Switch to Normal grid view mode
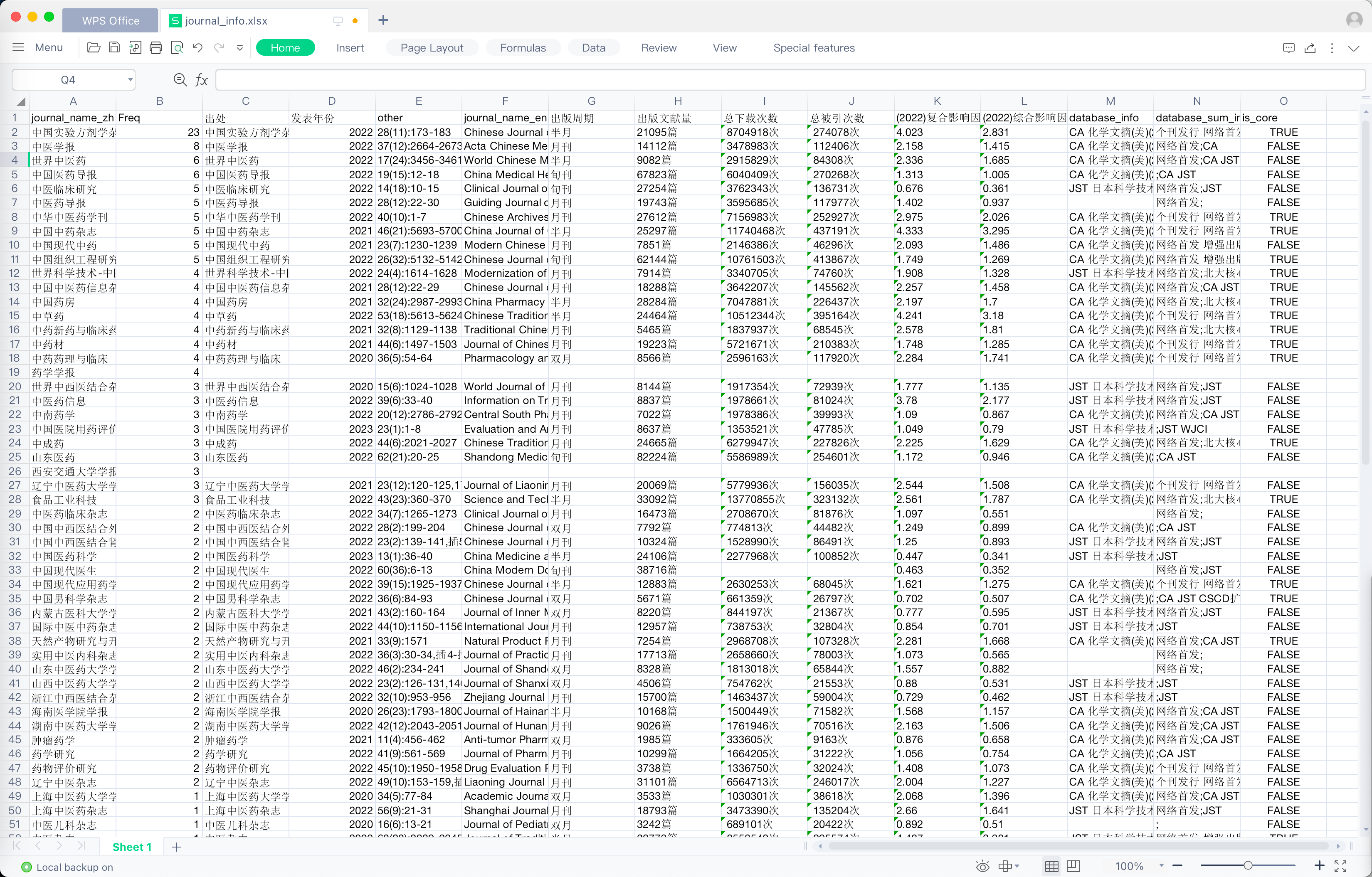This screenshot has width=1372, height=877. coord(1051,866)
